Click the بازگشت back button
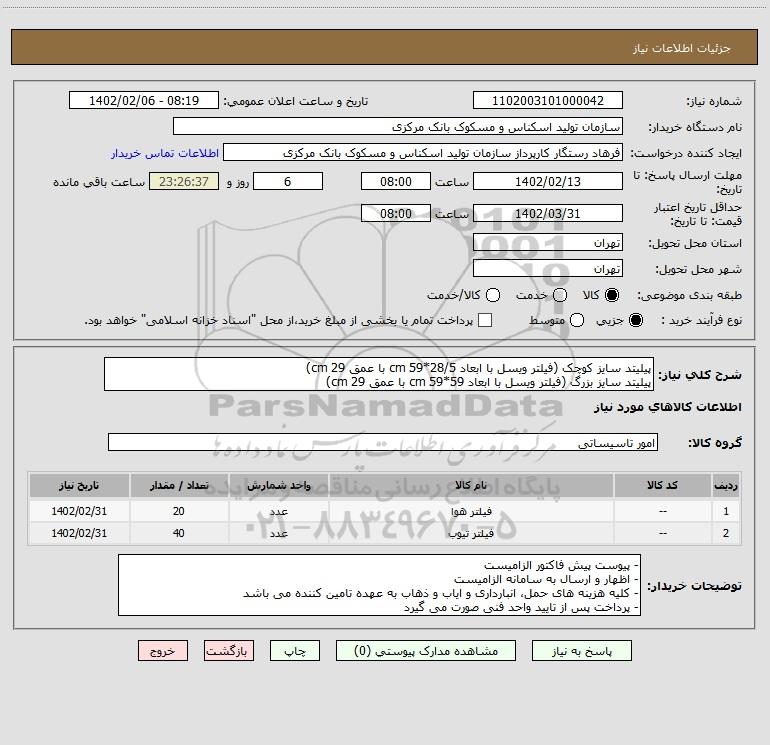 coord(229,651)
